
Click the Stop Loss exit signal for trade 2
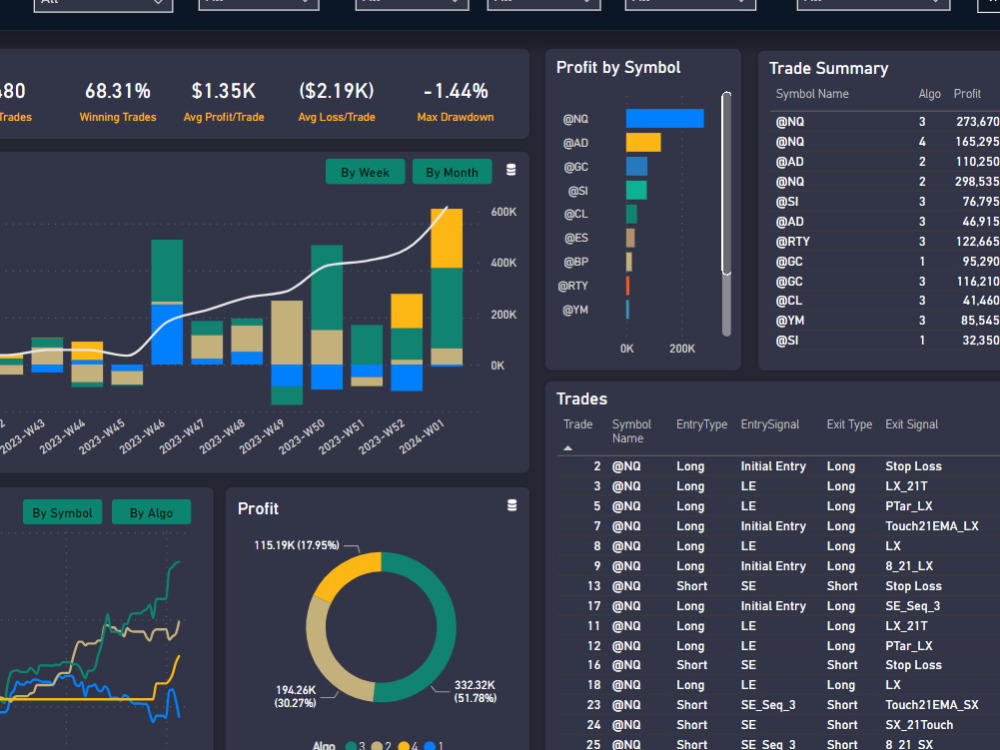[x=913, y=466]
